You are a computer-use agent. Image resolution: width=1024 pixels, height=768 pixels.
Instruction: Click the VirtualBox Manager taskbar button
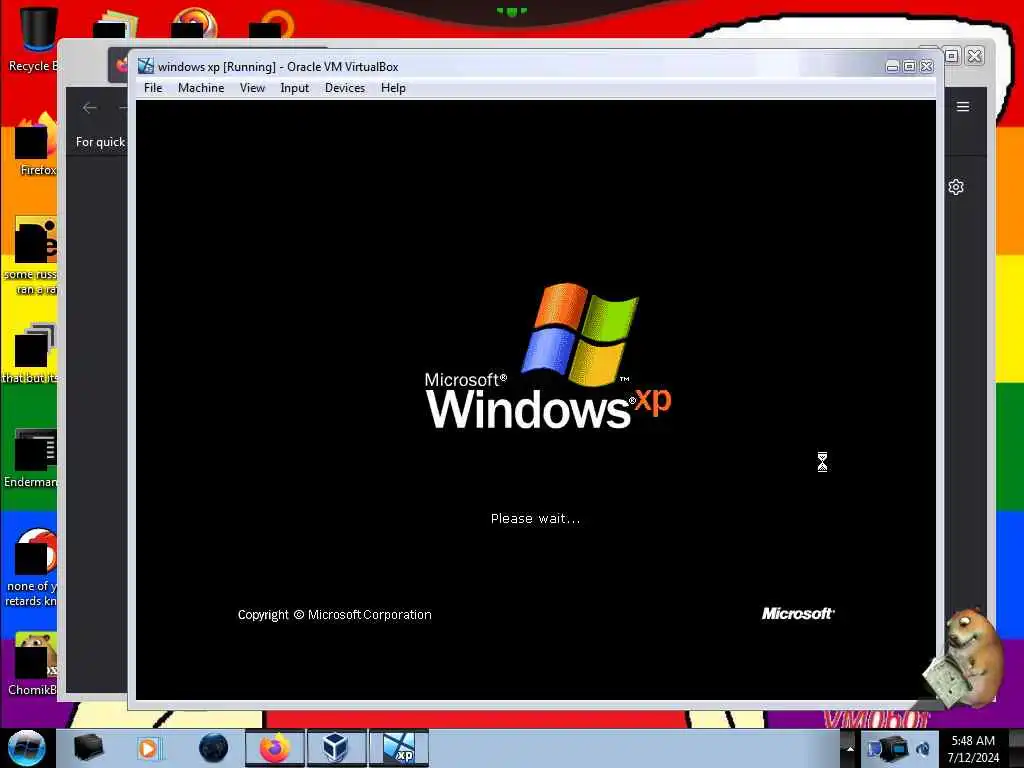click(x=336, y=748)
